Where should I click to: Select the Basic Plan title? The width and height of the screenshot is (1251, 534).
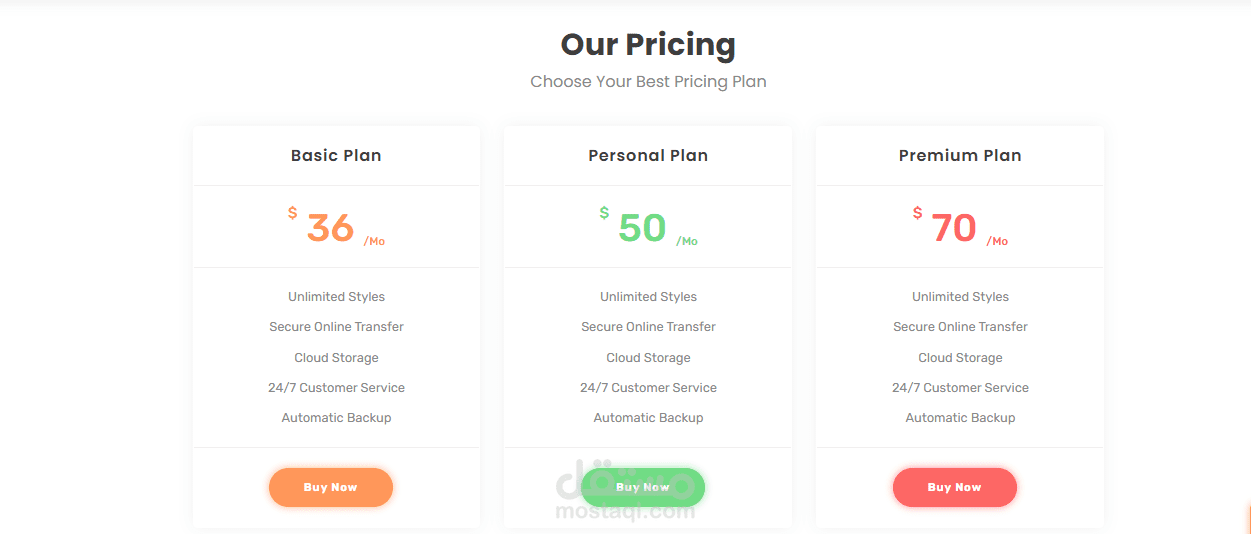(x=336, y=155)
